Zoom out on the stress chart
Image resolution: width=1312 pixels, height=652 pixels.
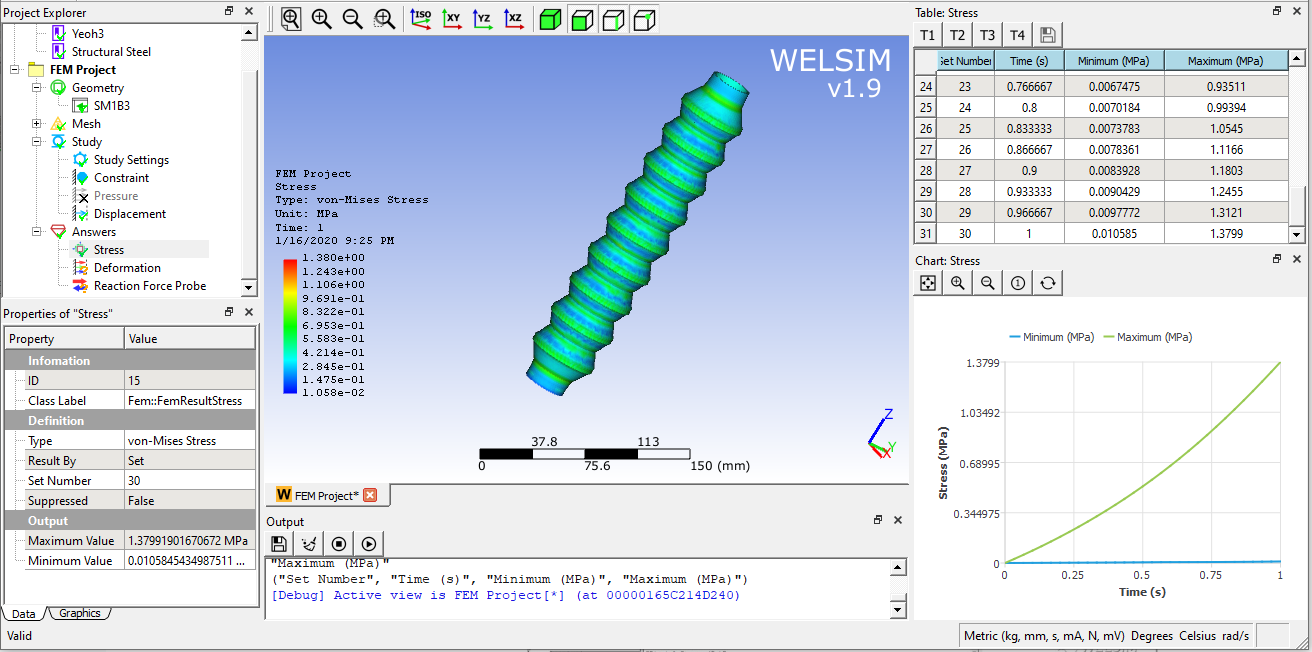pyautogui.click(x=988, y=283)
